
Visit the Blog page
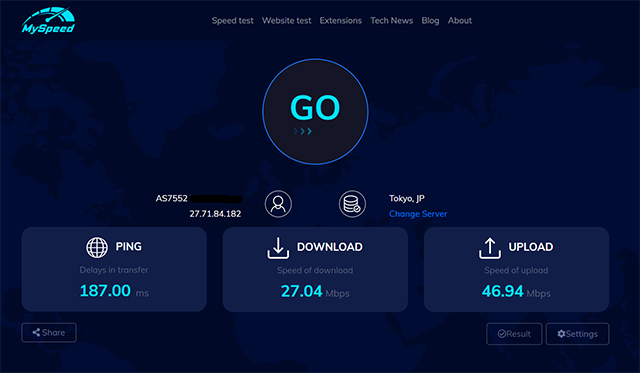click(430, 21)
